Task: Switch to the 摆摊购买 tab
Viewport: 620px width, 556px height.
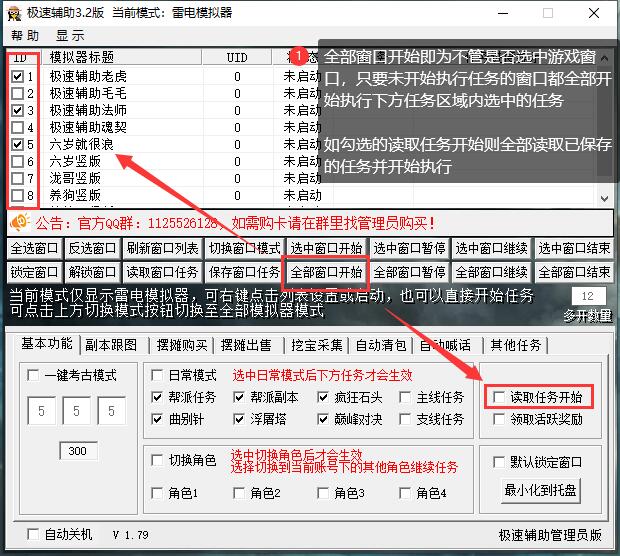Action: point(182,345)
